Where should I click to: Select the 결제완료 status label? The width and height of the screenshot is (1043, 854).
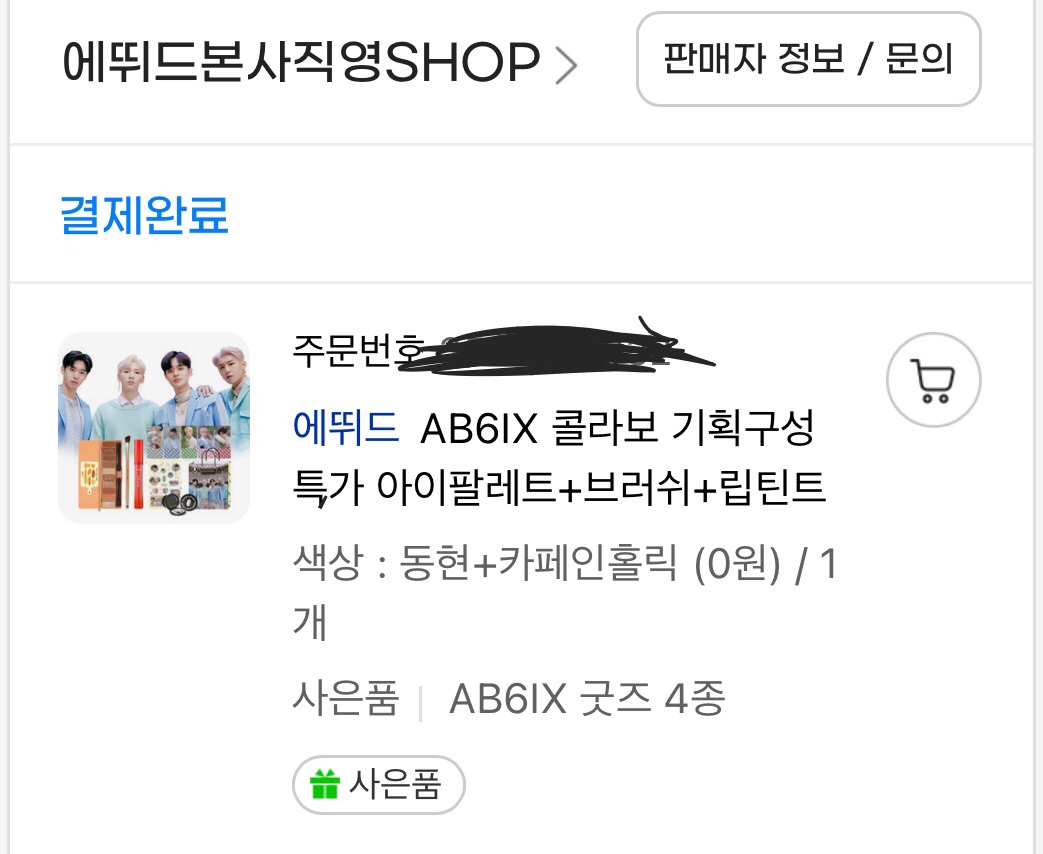(x=144, y=215)
